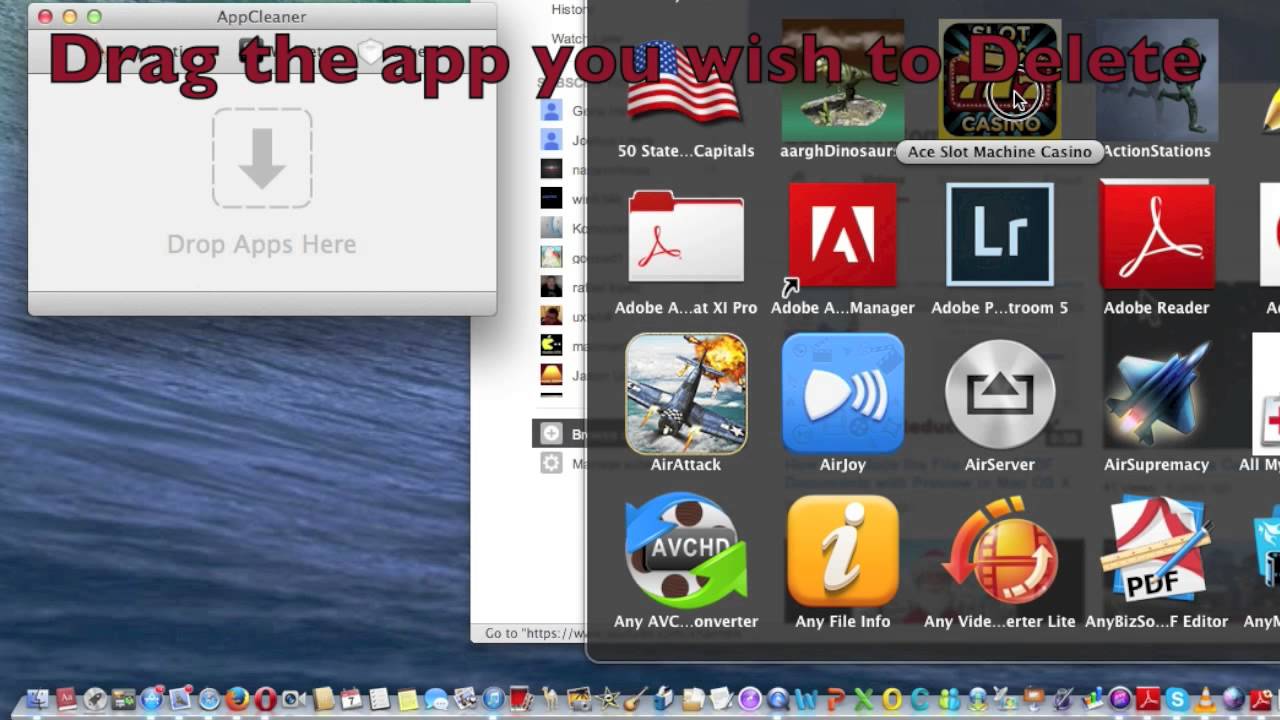Open VLC cone icon in the Dock
This screenshot has width=1280, height=720.
1205,699
